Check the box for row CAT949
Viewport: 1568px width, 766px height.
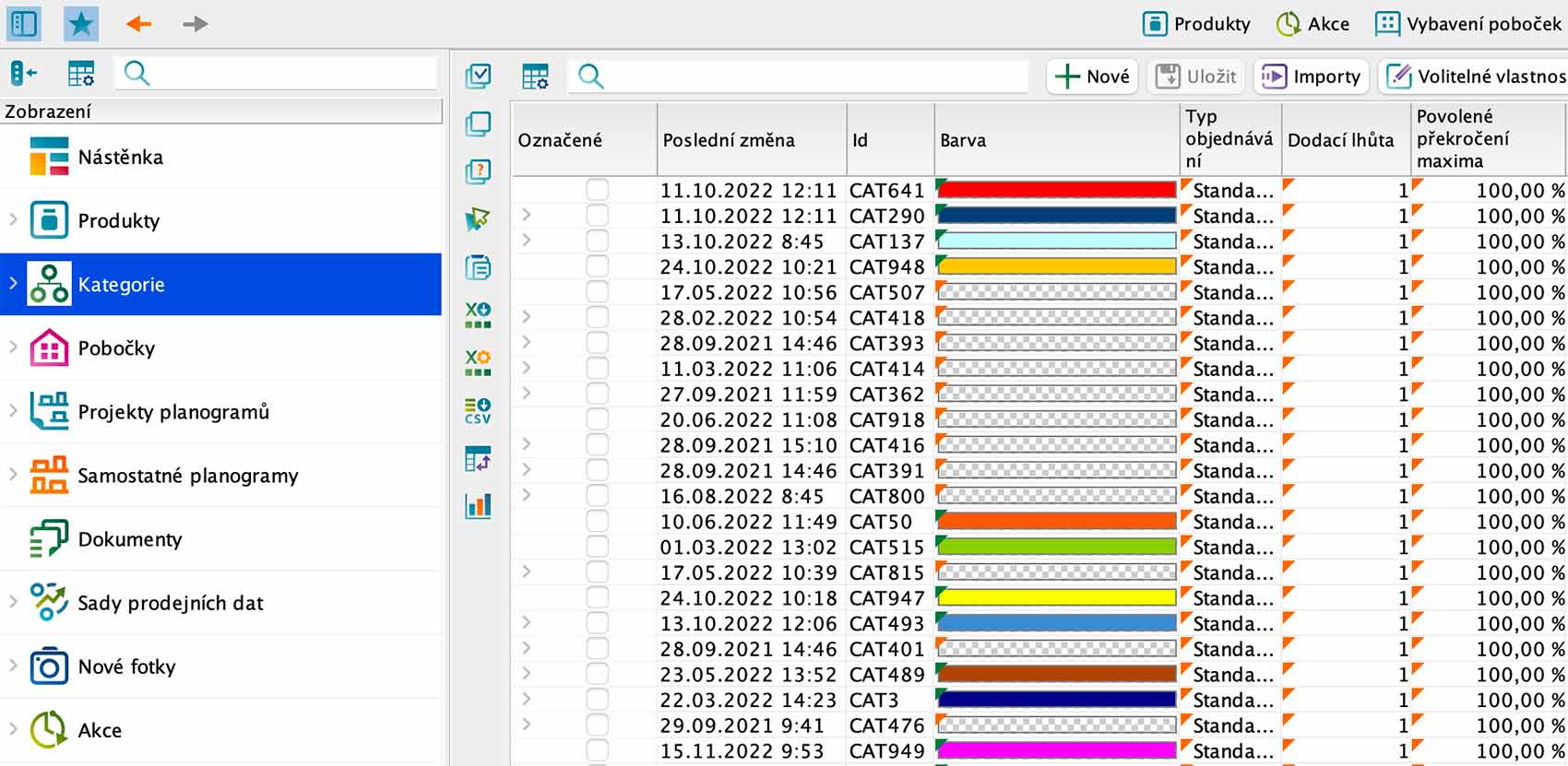click(598, 750)
